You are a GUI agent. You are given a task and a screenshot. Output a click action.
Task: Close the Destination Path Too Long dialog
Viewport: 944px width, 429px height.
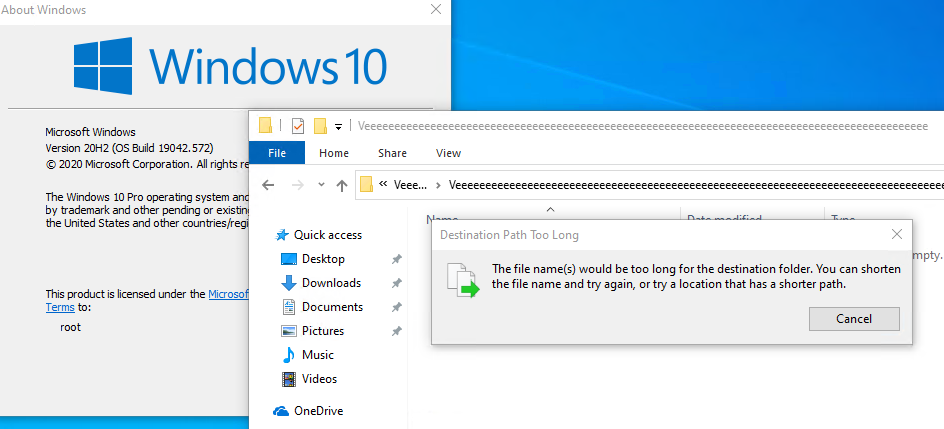click(896, 234)
